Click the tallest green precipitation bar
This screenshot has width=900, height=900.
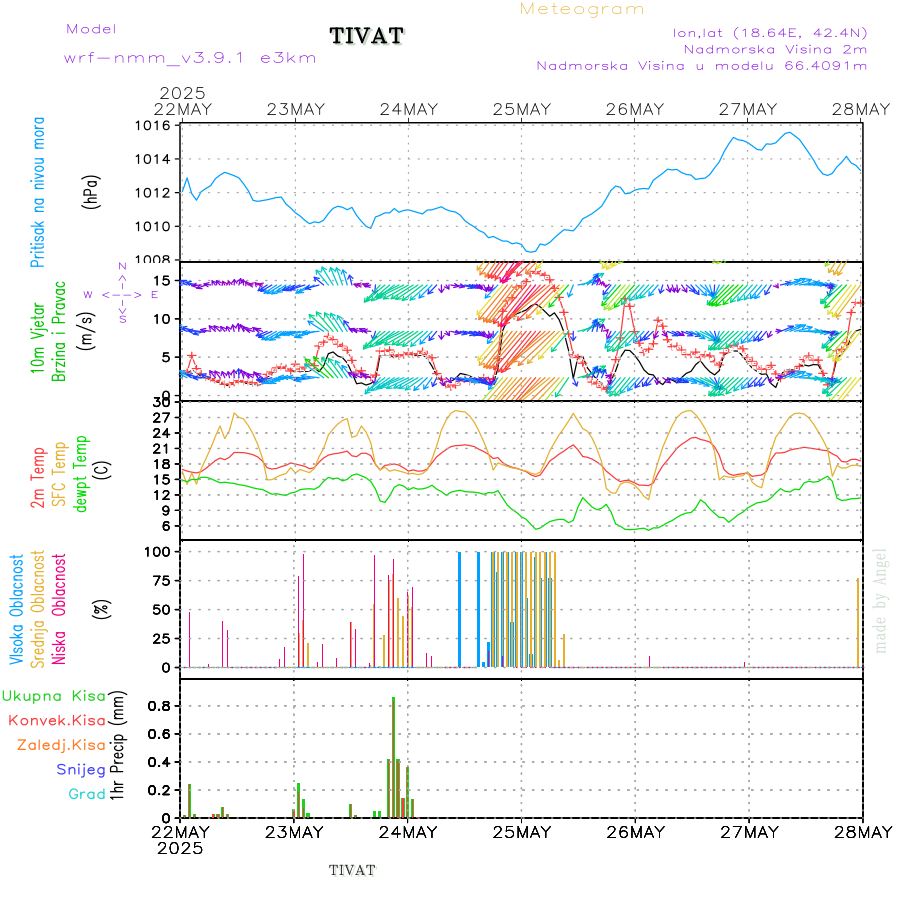(393, 757)
